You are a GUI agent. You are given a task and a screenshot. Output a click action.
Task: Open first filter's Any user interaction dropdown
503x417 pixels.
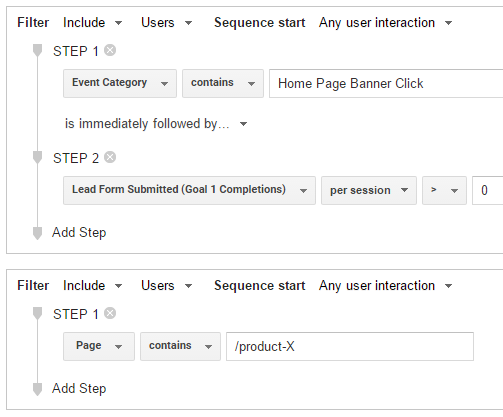[x=385, y=23]
